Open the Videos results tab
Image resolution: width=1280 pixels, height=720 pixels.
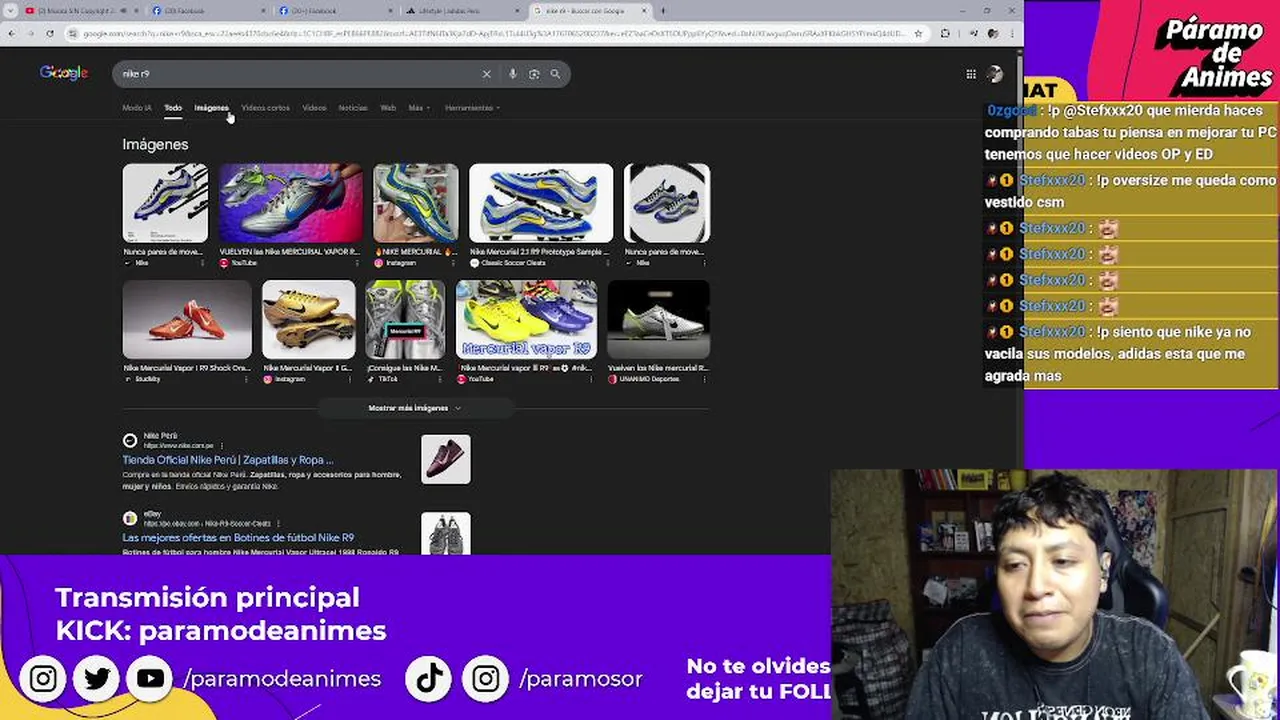tap(314, 108)
